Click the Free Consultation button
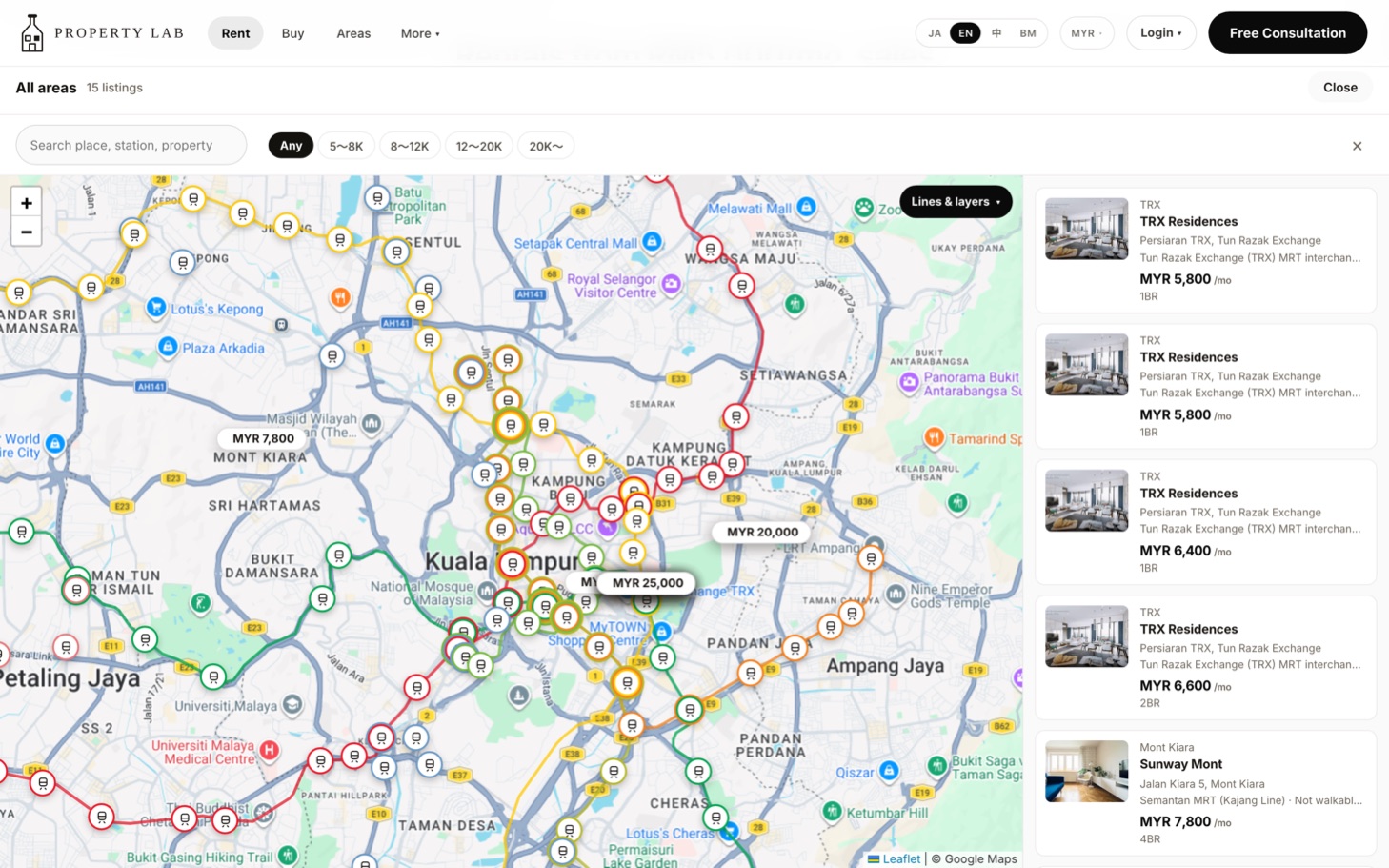 coord(1287,33)
